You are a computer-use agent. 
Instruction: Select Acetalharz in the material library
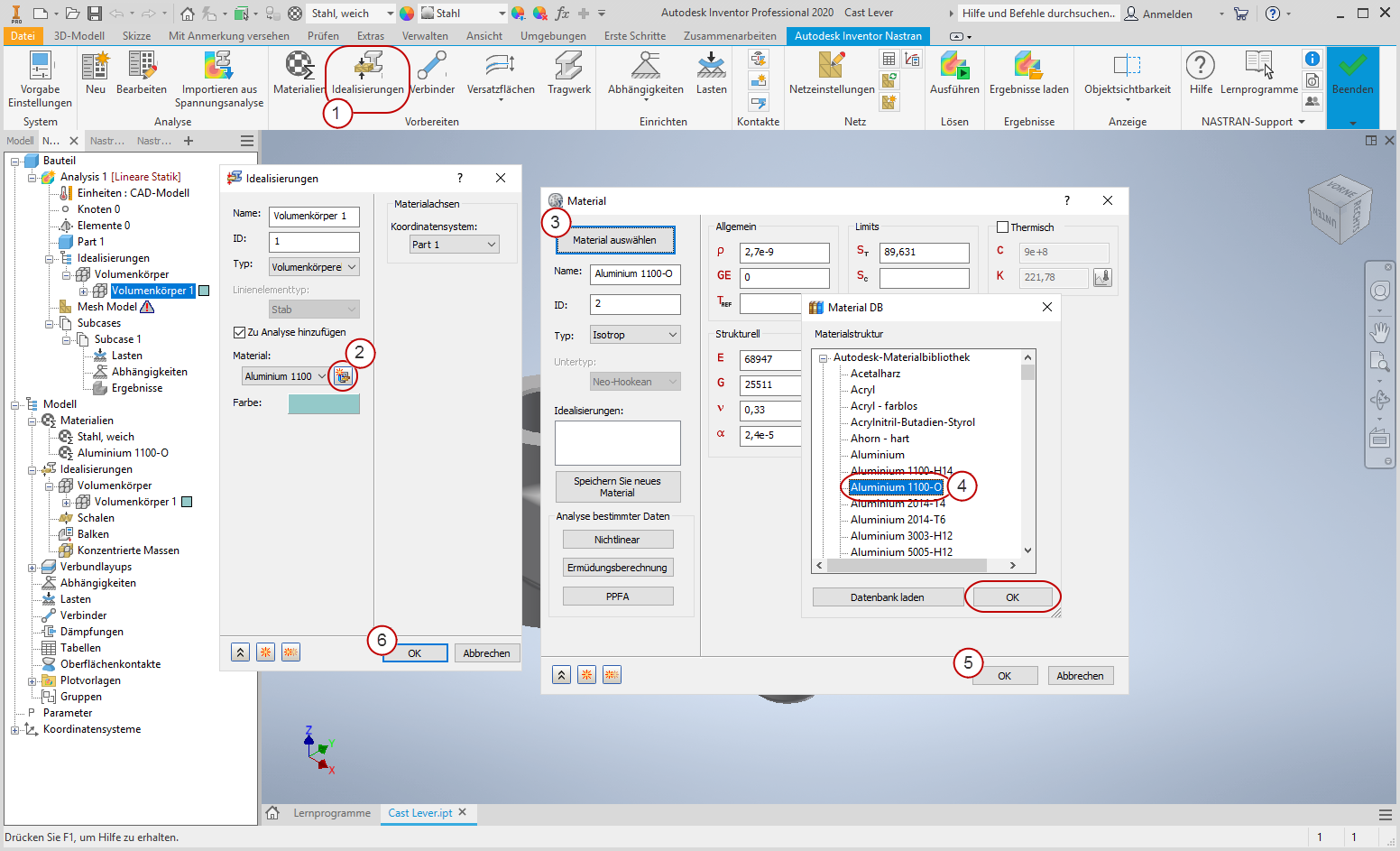[876, 374]
